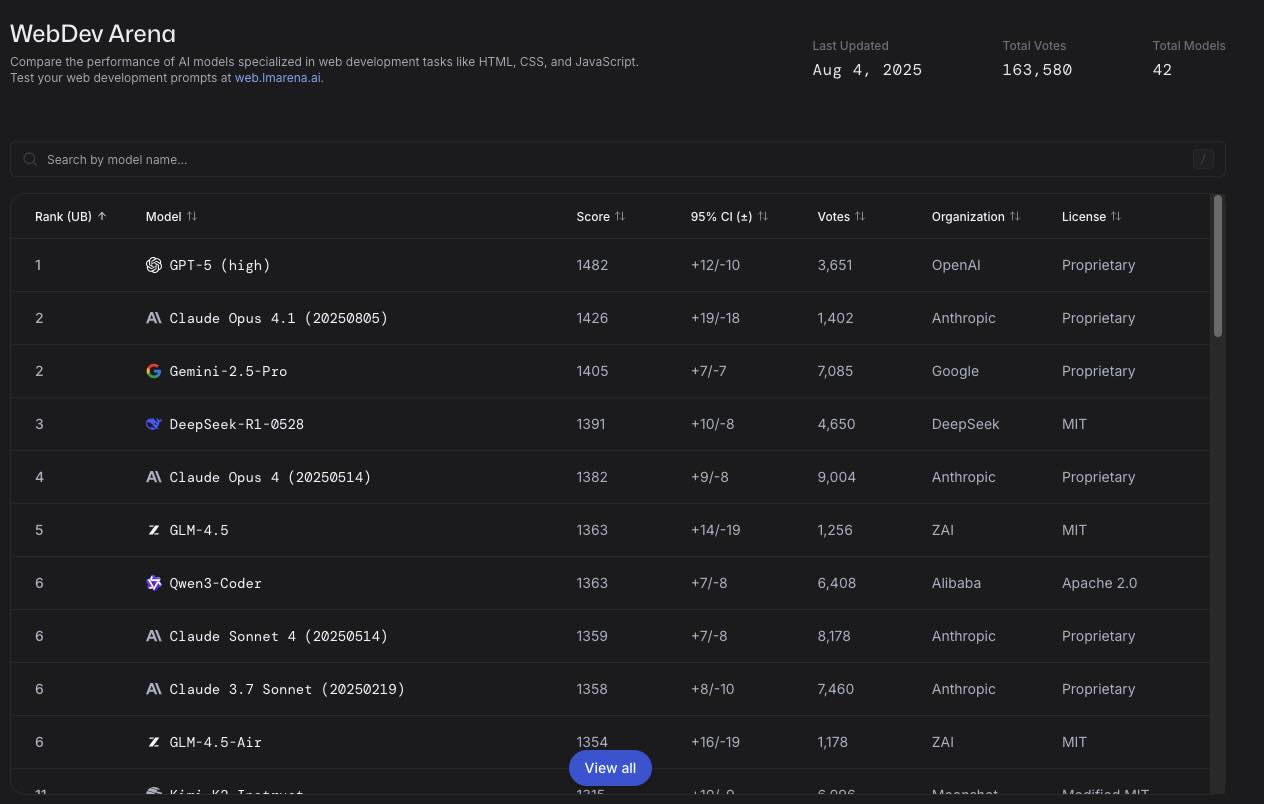Image resolution: width=1264 pixels, height=804 pixels.
Task: Click the Anthropic logo beside Claude Sonnet 4
Action: pos(154,636)
